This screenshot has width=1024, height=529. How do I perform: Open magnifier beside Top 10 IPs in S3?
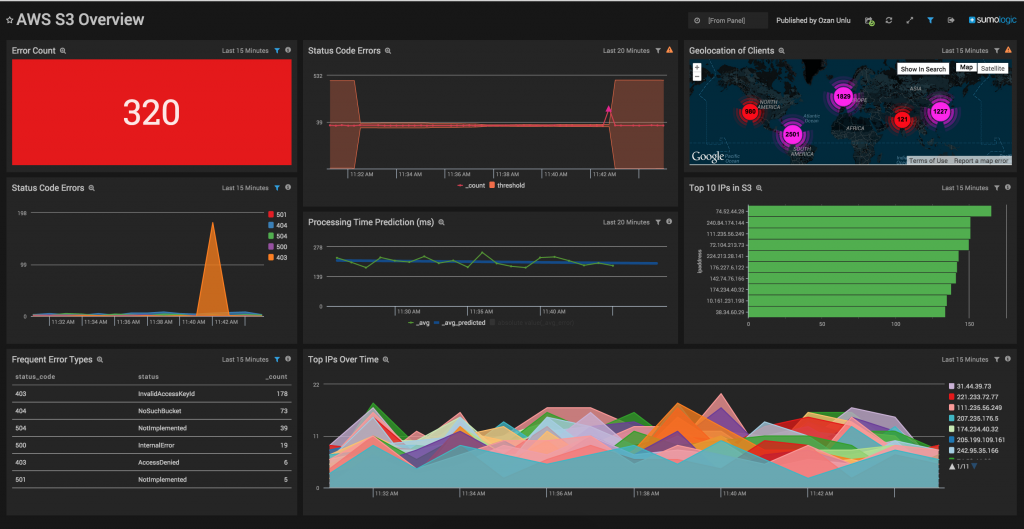point(758,188)
